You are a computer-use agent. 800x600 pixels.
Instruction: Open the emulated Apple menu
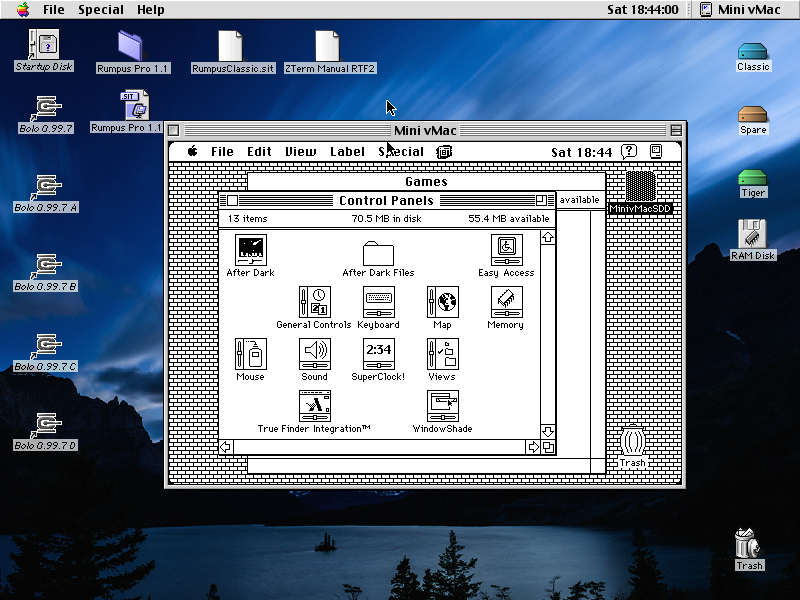point(192,152)
